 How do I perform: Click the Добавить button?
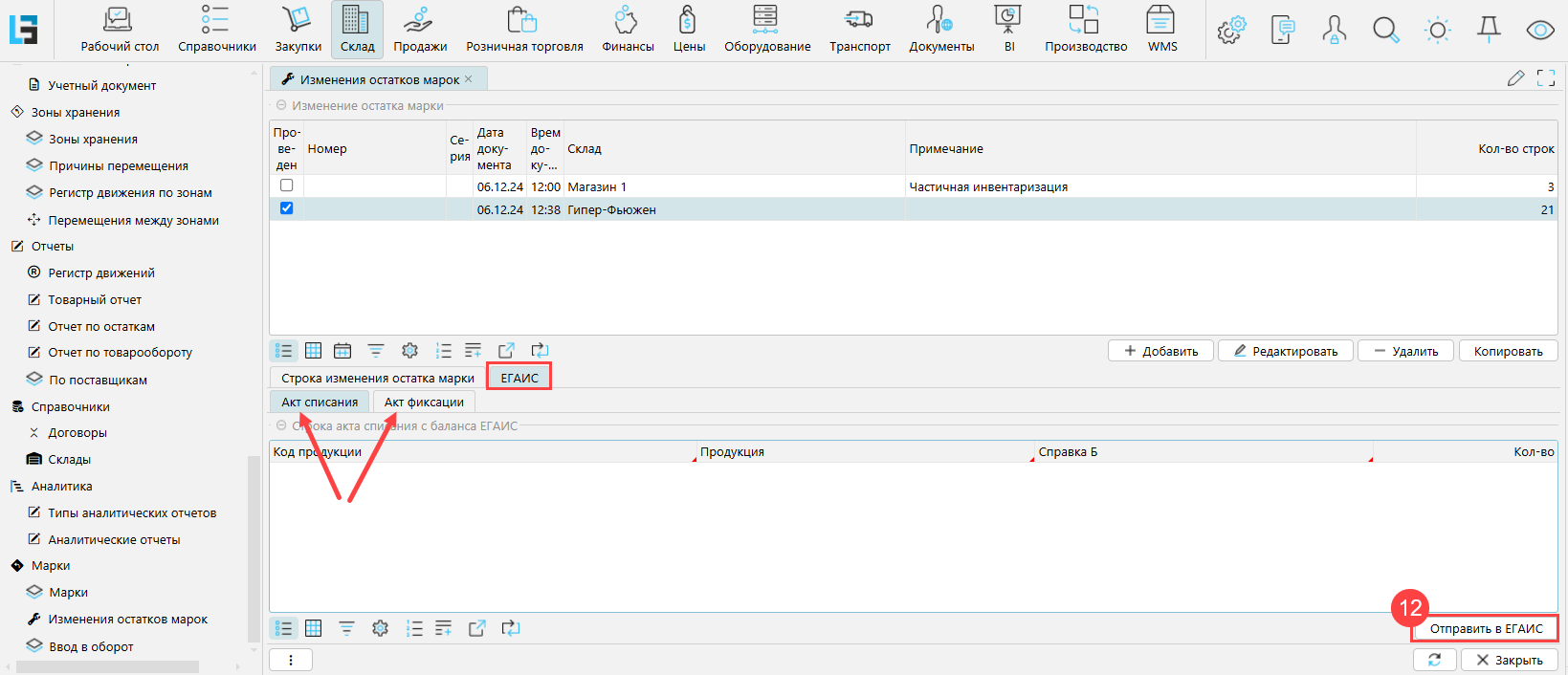tap(1160, 351)
